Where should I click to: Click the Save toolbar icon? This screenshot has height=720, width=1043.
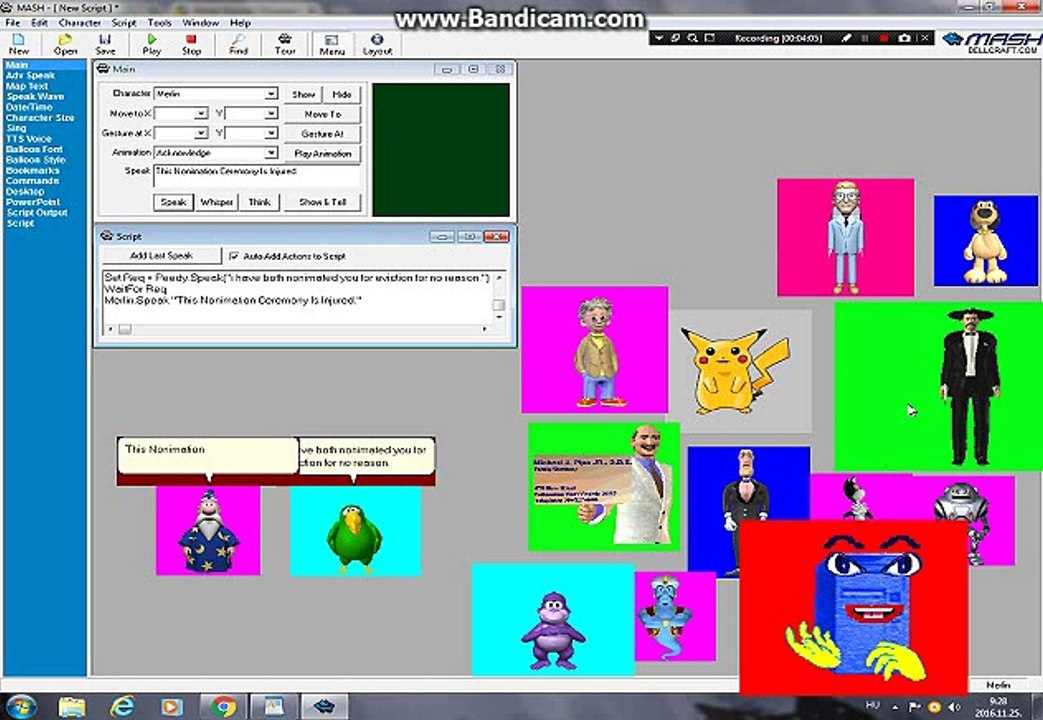click(105, 44)
